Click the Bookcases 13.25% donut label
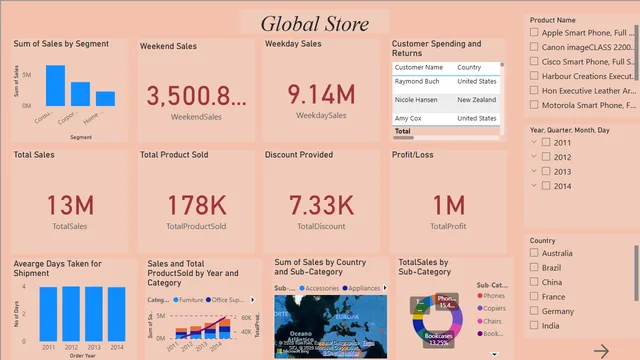640x360 pixels. click(x=438, y=339)
